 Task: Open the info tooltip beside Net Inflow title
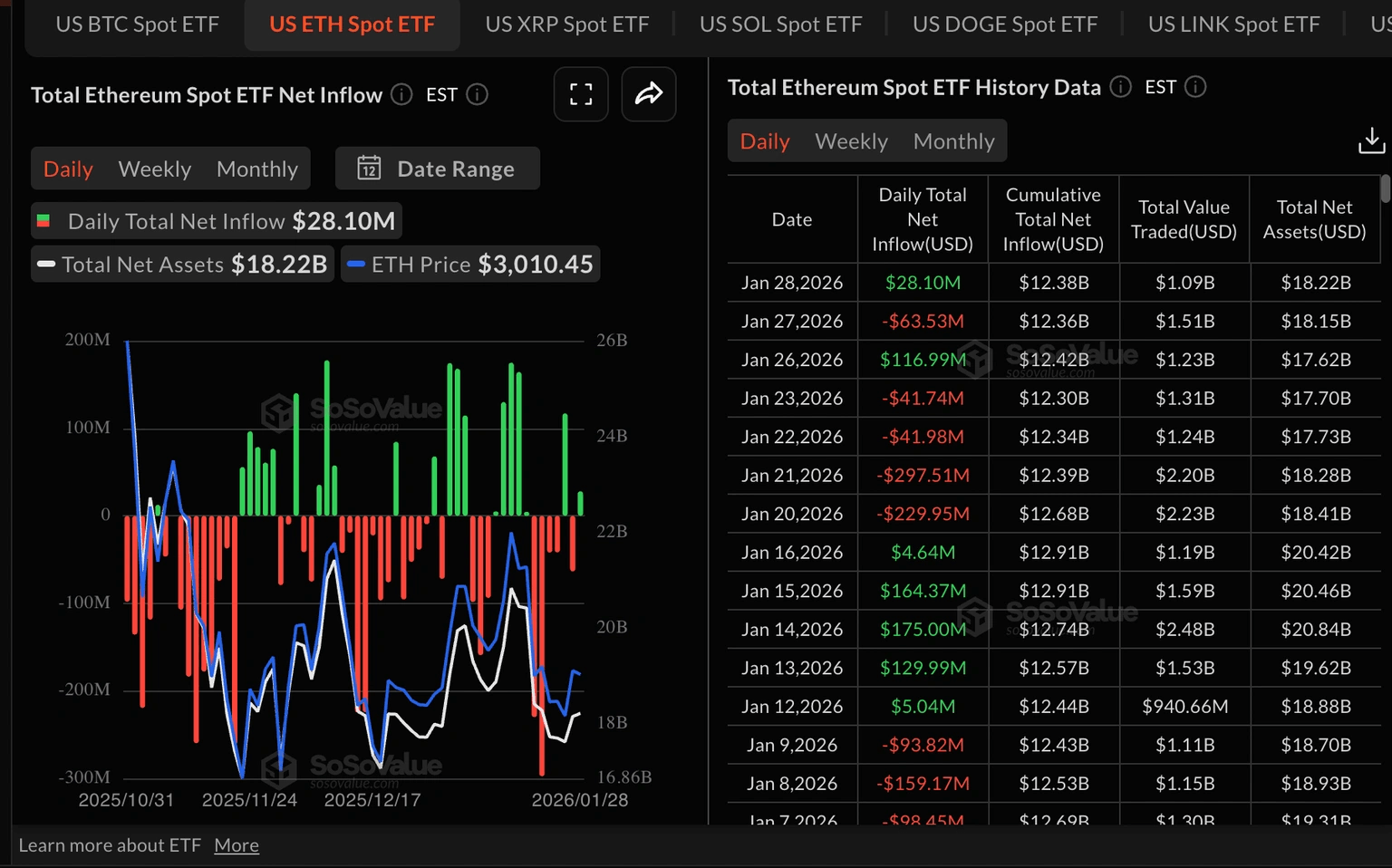401,94
